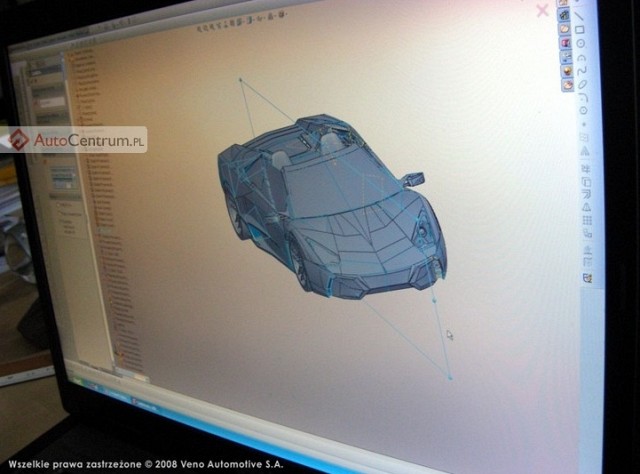The image size is (640, 474).
Task: Click the top vertex of the blue reference triangle
Action: pyautogui.click(x=240, y=80)
